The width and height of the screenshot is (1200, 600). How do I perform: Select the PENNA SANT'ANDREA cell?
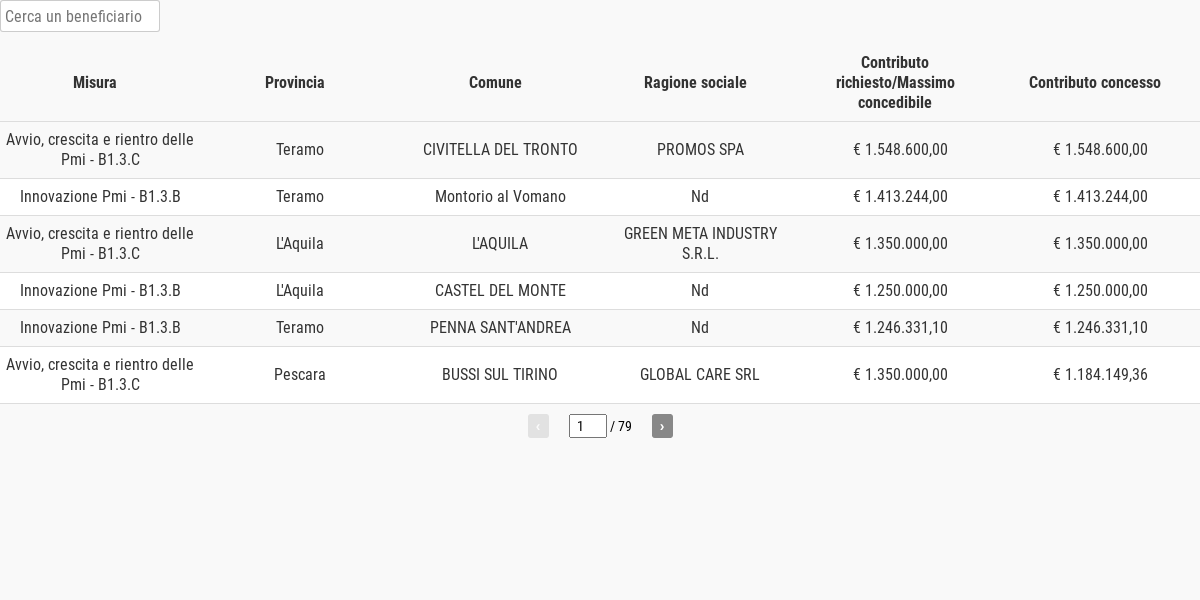[x=500, y=328]
